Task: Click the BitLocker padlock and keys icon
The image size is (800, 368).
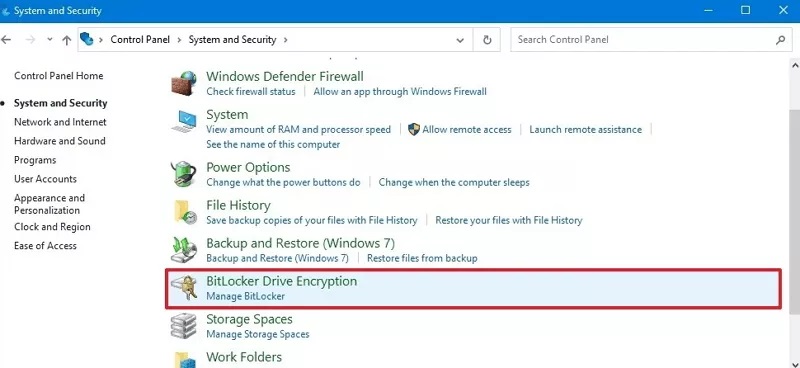Action: tap(184, 288)
